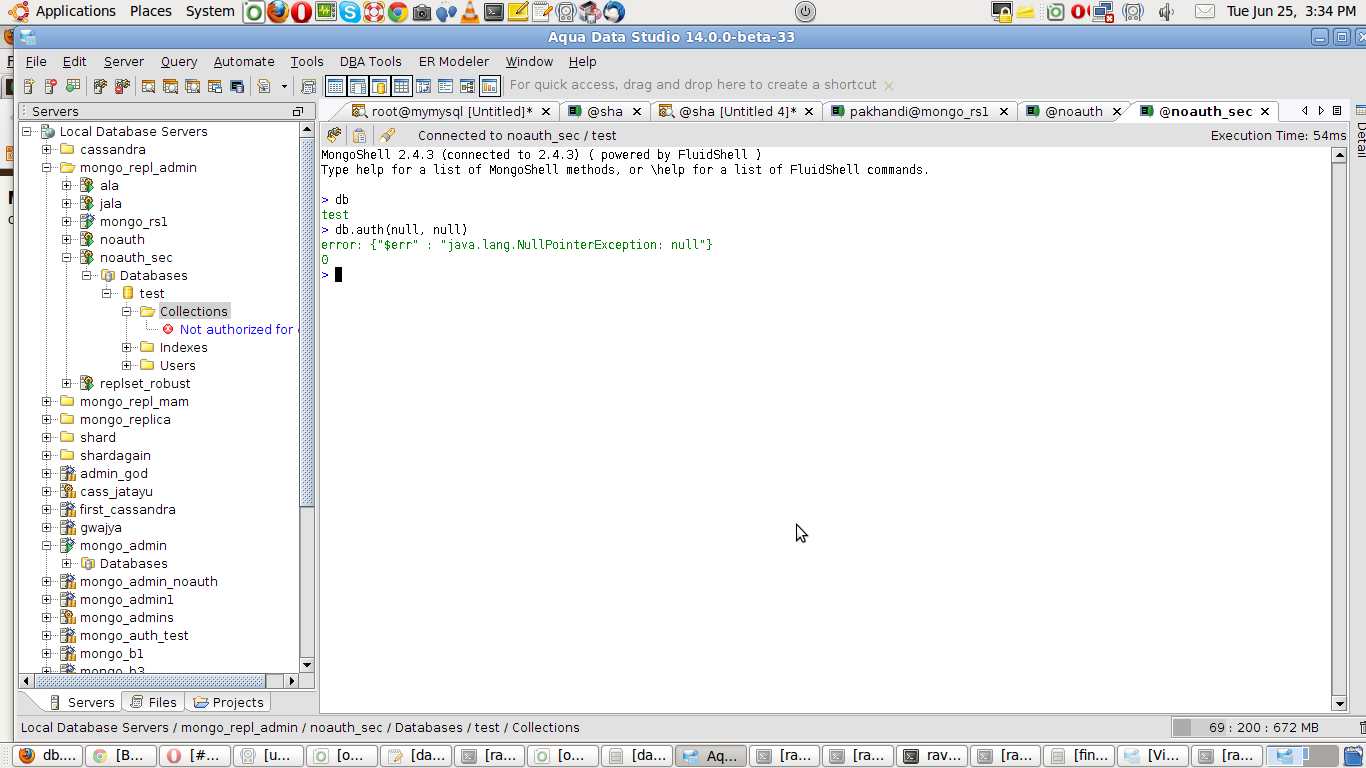1366x768 pixels.
Task: Select the Collections folder in tree
Action: click(x=194, y=311)
